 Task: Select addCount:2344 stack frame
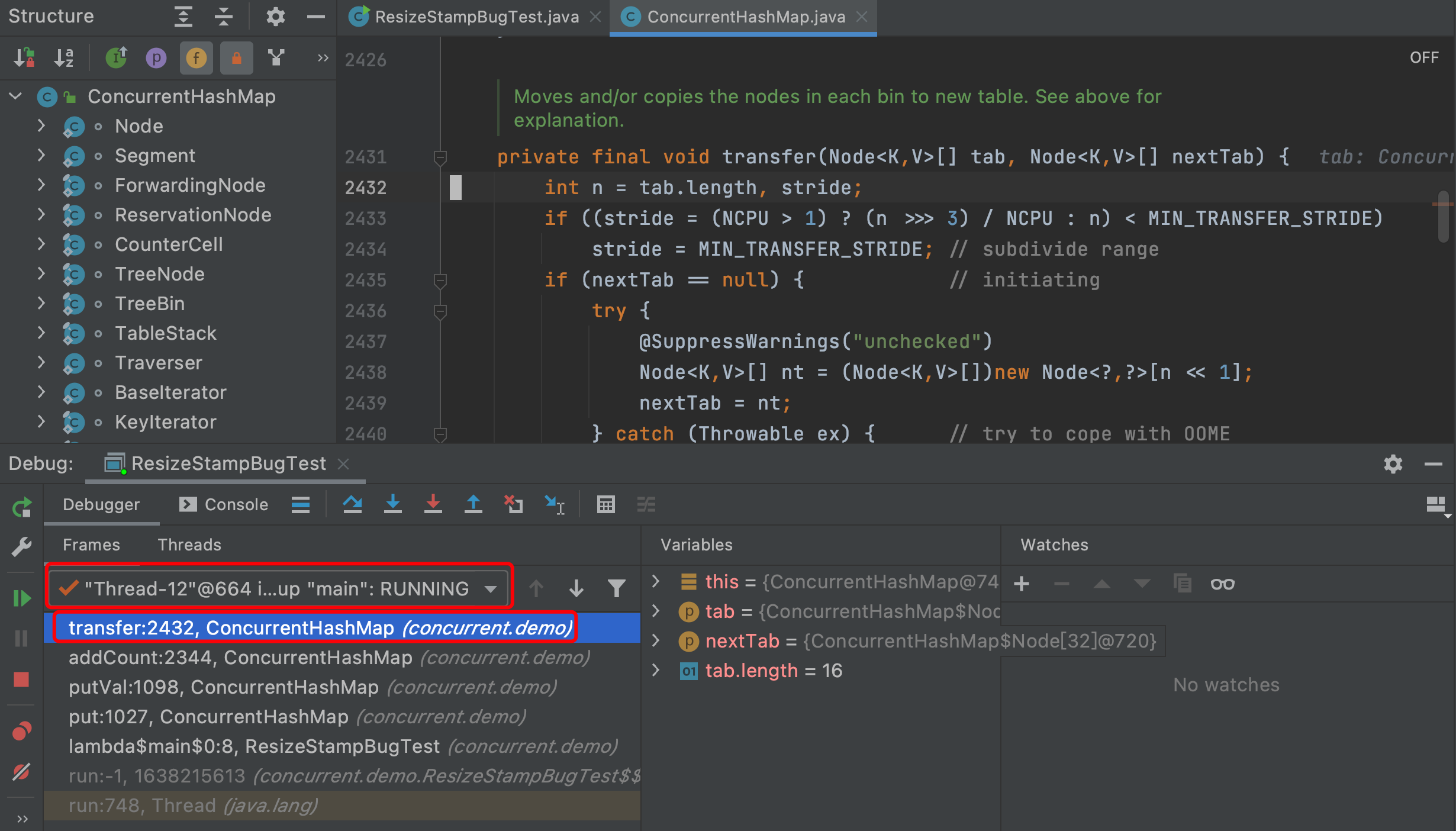[342, 658]
